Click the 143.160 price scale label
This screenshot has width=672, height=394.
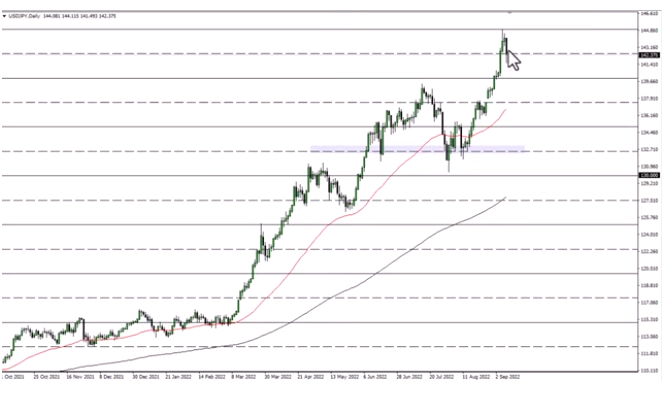point(649,47)
